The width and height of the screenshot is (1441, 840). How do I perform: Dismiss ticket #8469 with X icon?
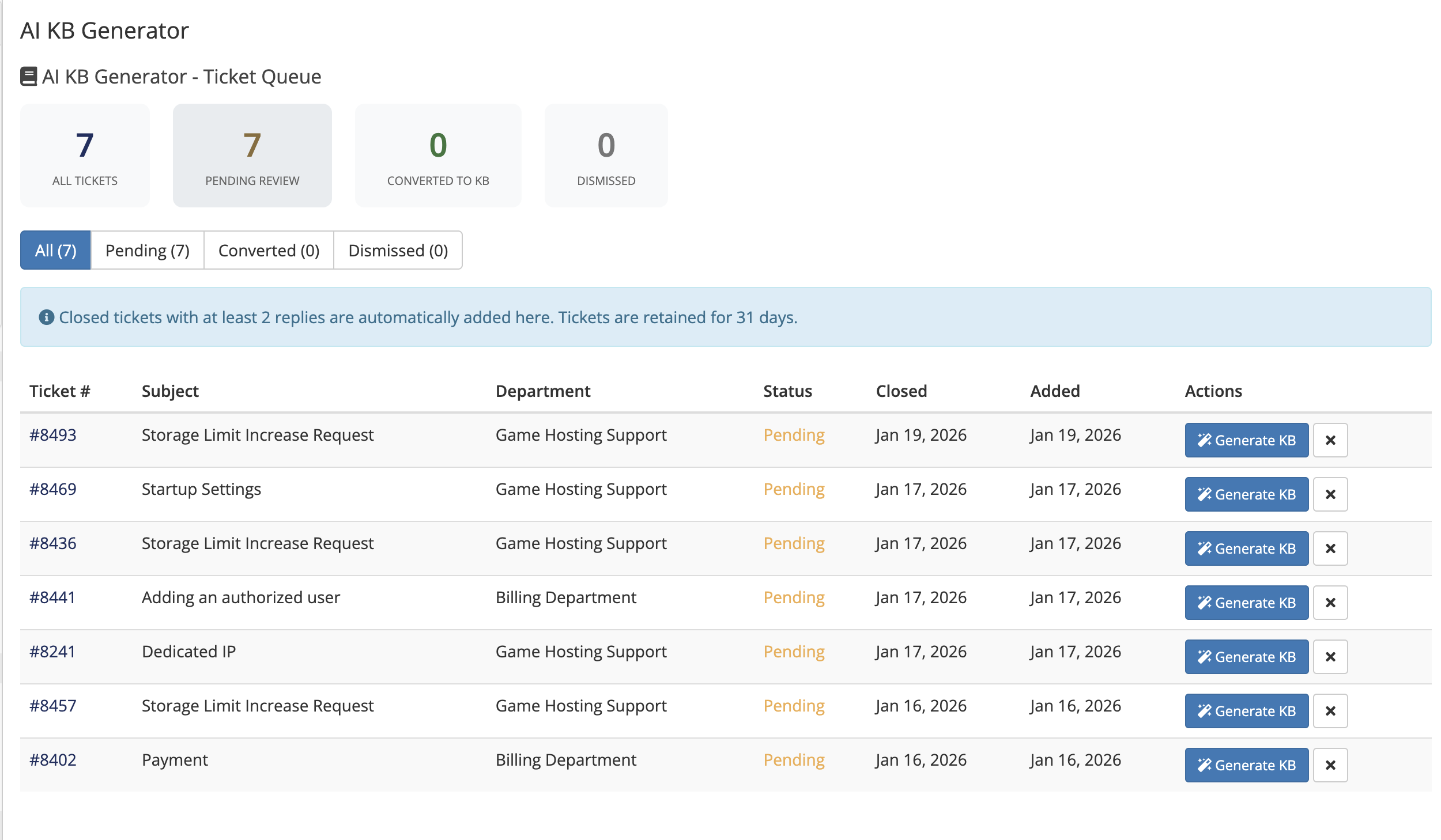click(1330, 494)
